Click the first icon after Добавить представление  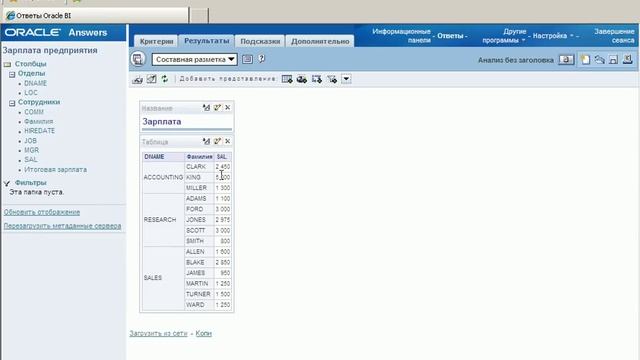pyautogui.click(x=287, y=79)
